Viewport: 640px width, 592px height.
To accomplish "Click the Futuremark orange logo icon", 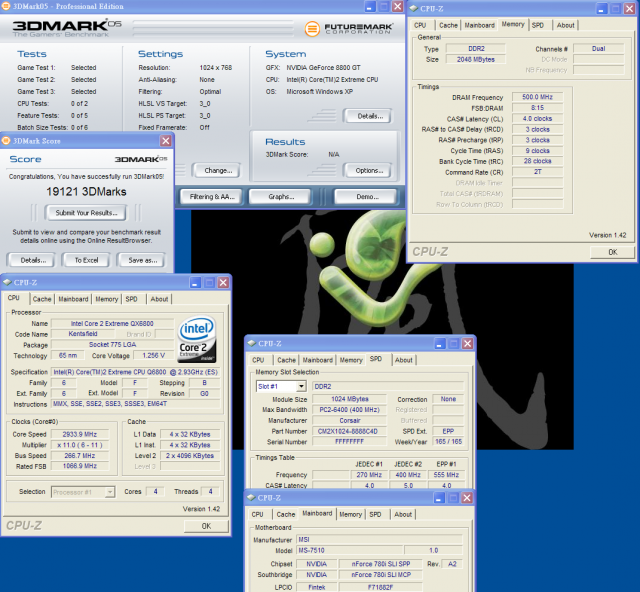I will pos(312,29).
